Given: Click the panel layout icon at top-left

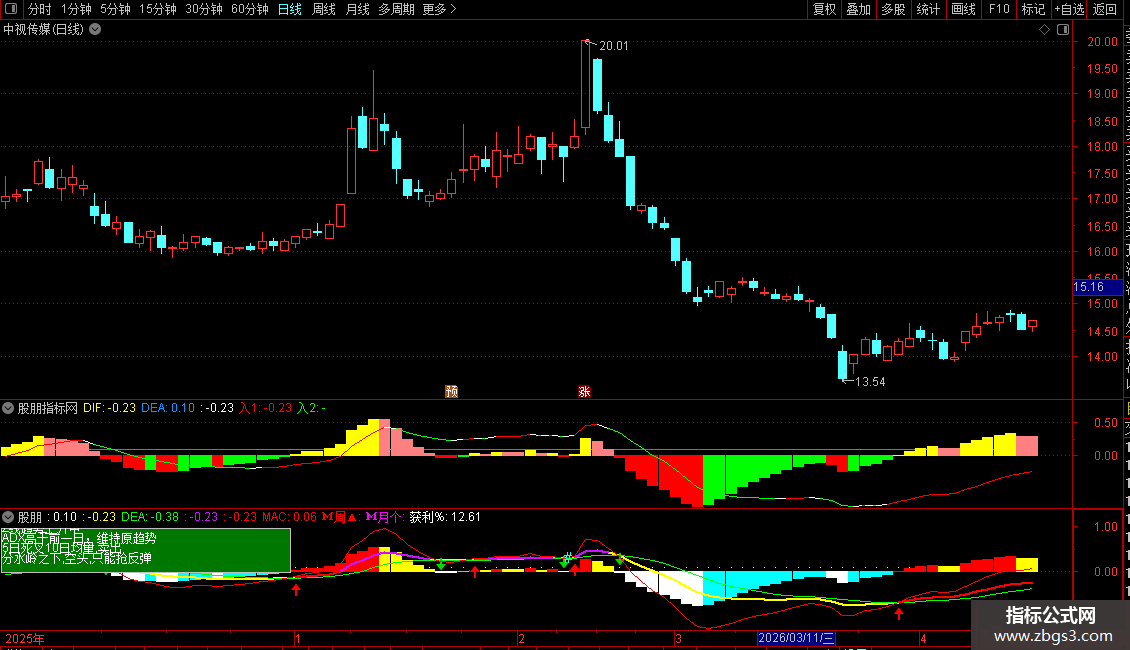Looking at the screenshot, I should [x=11, y=9].
